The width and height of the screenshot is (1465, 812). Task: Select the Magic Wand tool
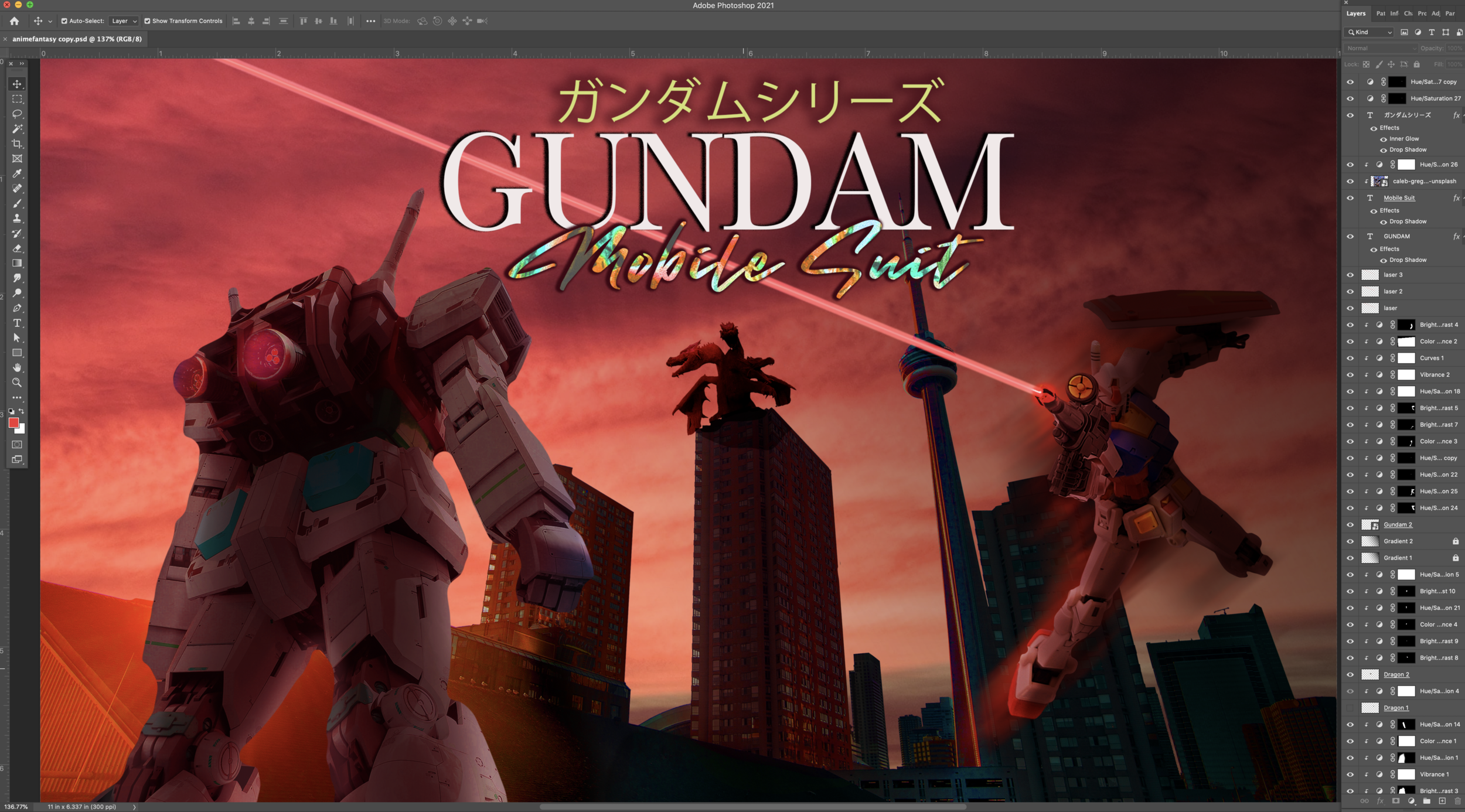(x=17, y=129)
